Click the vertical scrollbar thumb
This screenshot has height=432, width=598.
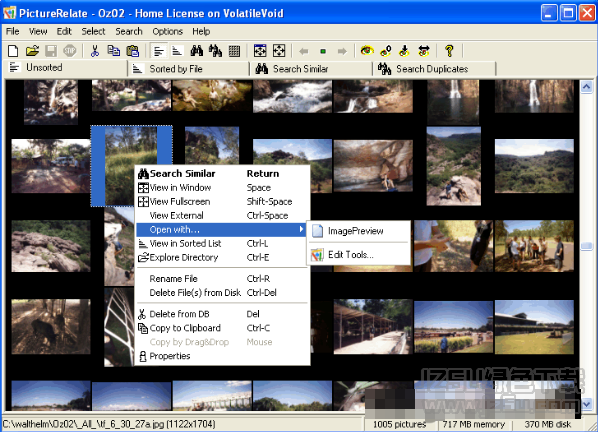tap(586, 246)
